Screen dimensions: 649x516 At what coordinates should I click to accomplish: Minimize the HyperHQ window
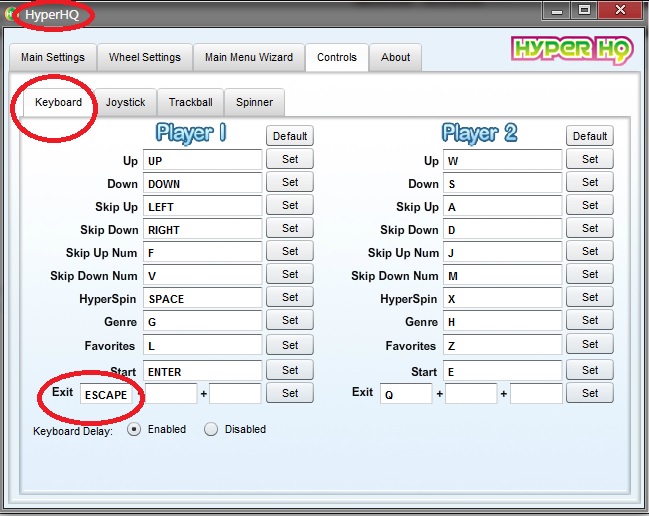tap(556, 10)
